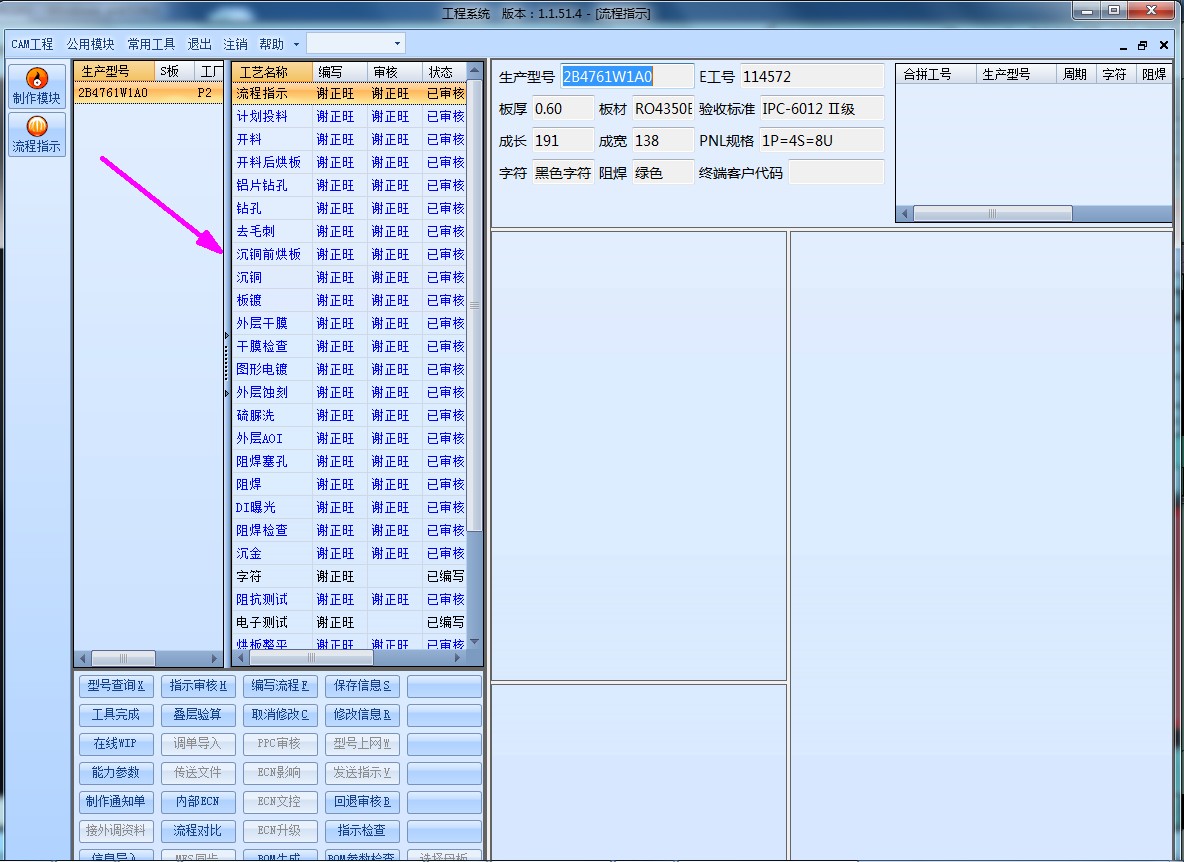The image size is (1184, 862).
Task: Select the 开料后烘板 process row
Action: 350,162
